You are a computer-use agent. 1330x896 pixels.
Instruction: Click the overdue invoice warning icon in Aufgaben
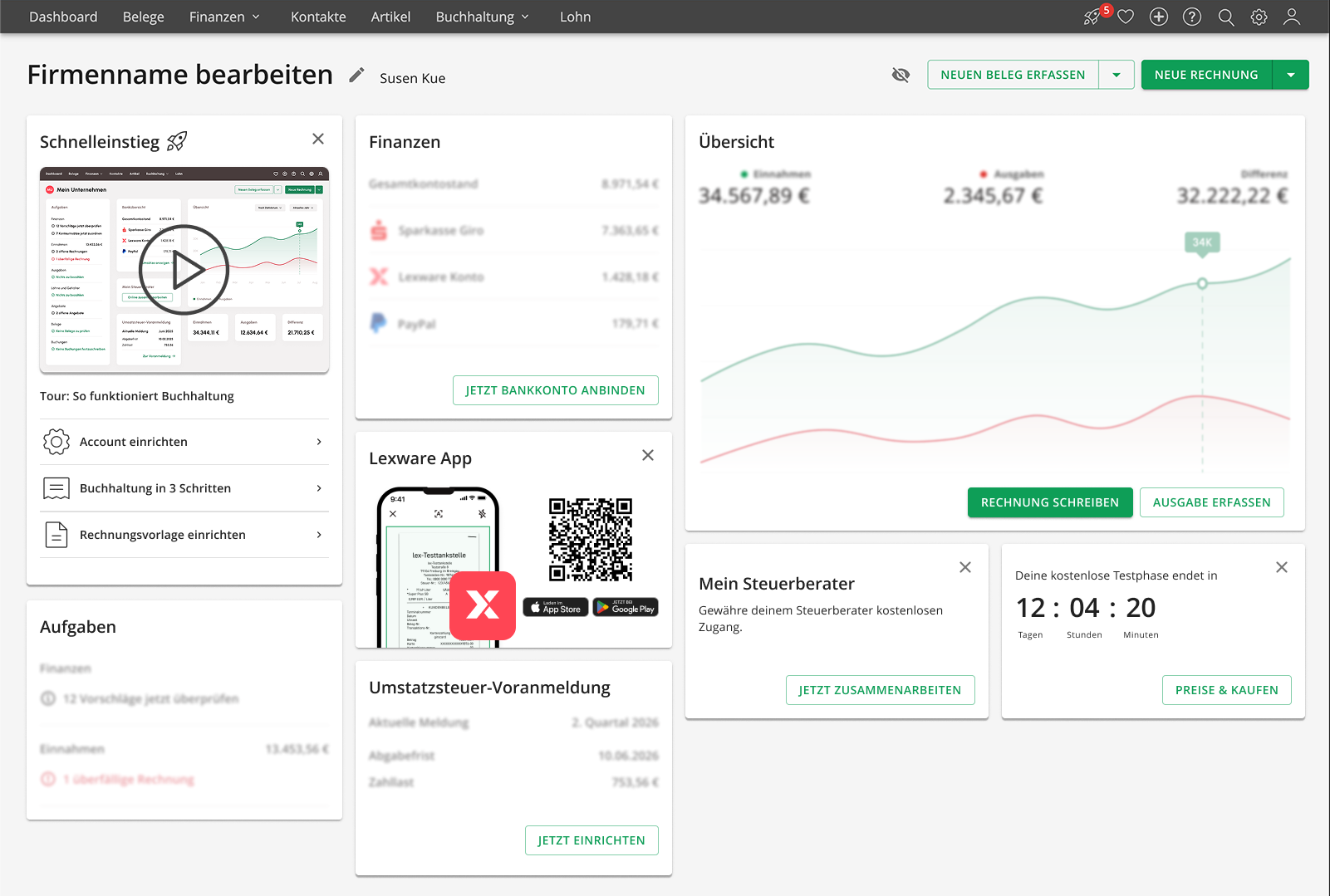(x=48, y=779)
